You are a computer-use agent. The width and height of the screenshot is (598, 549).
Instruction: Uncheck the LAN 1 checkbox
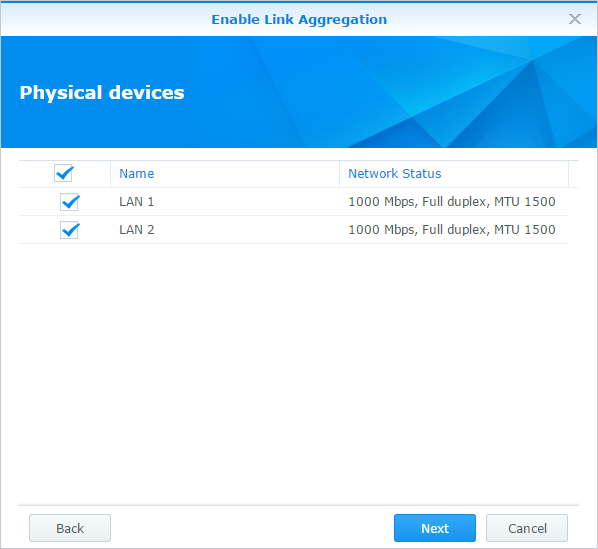(x=69, y=202)
